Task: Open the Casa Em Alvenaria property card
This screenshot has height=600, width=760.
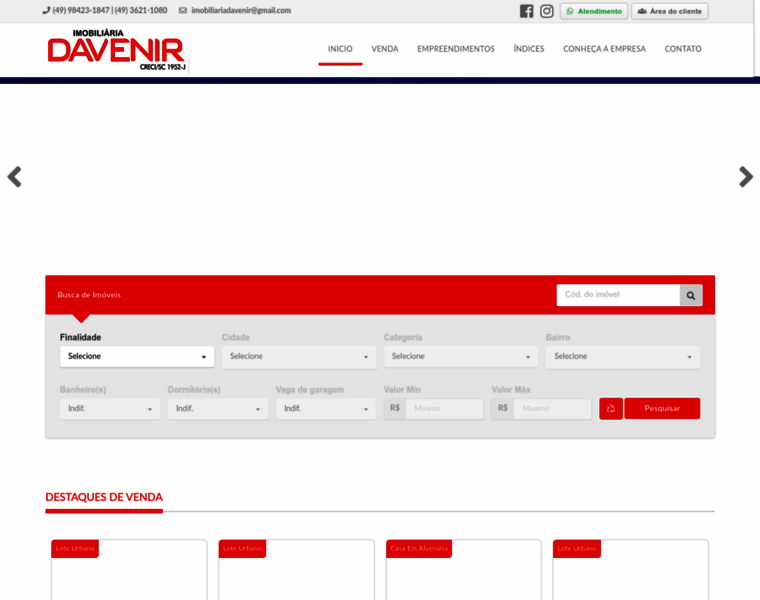Action: [463, 569]
